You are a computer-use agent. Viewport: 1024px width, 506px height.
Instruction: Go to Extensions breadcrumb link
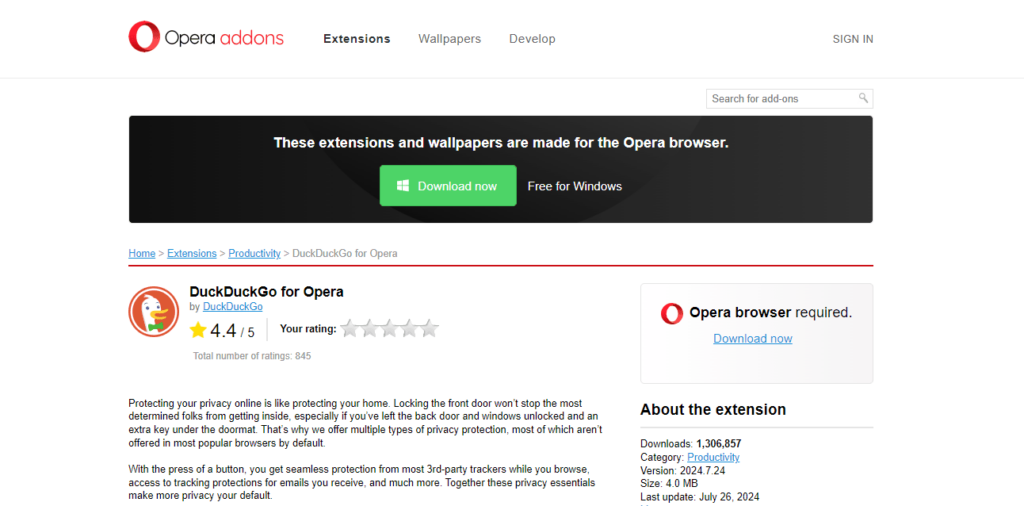[192, 253]
